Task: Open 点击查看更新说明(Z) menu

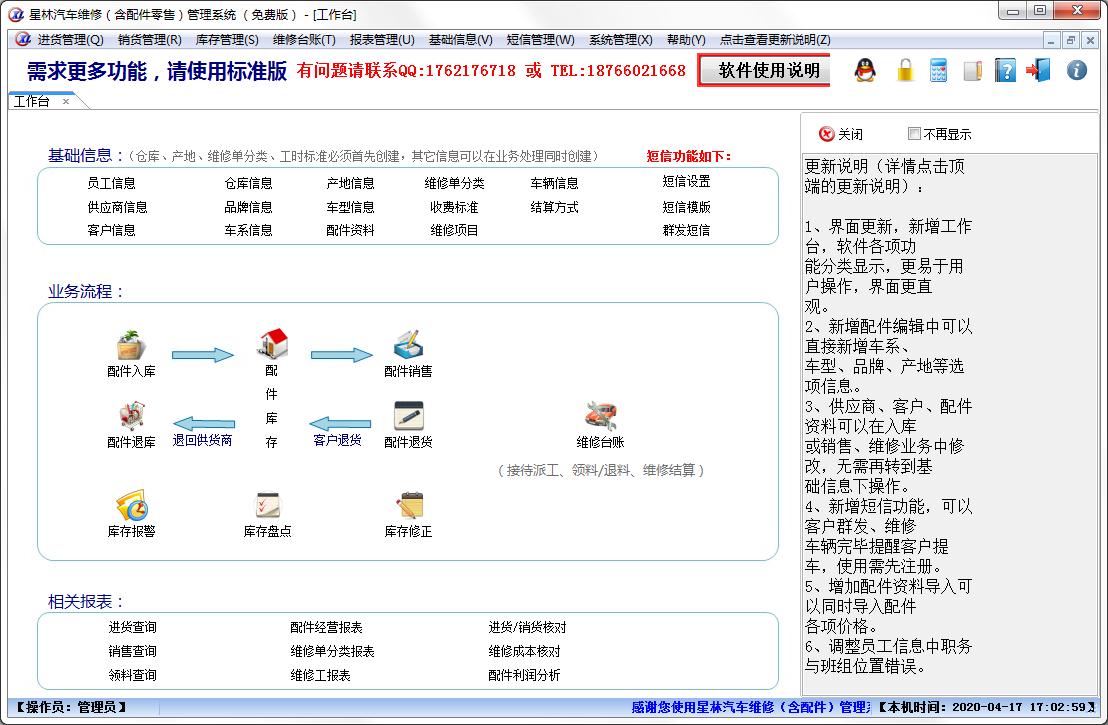Action: point(774,40)
